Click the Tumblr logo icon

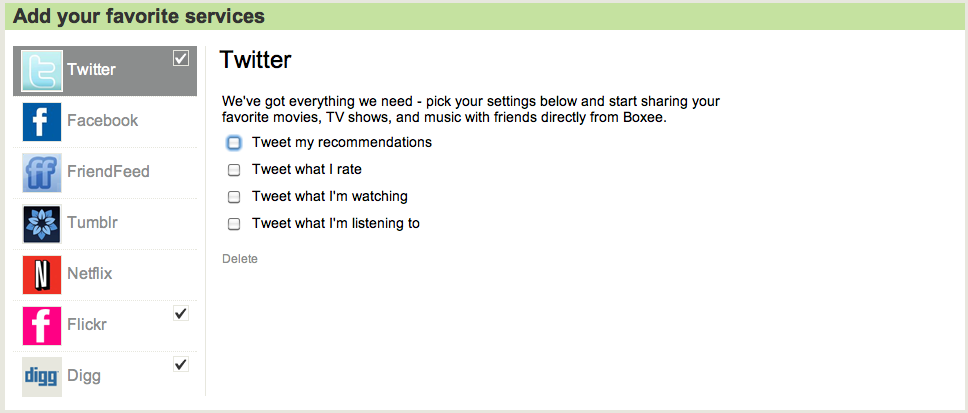click(x=42, y=223)
